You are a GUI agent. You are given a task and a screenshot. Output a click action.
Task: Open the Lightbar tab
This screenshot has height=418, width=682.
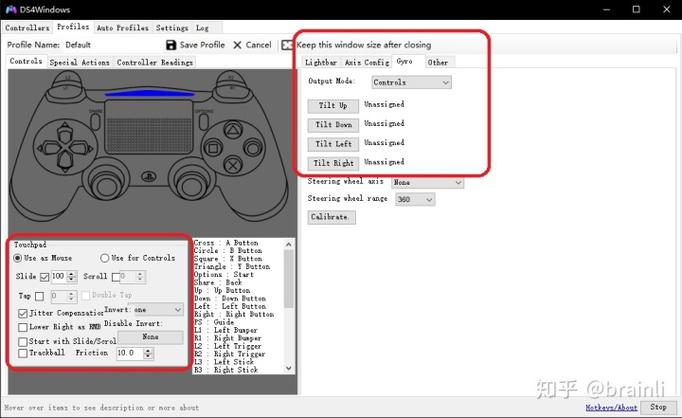(x=321, y=63)
